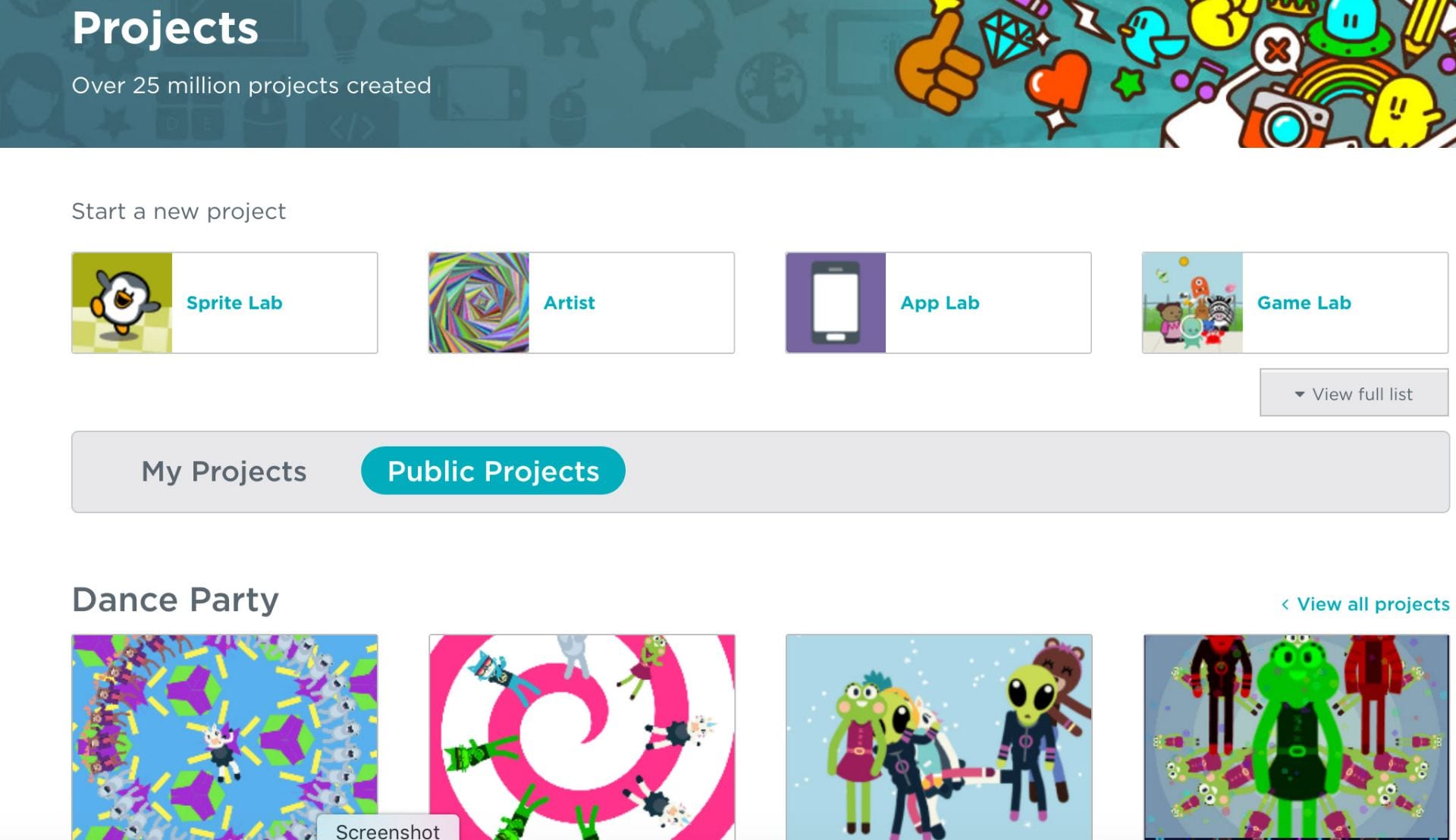
Task: Open the blue kaleidoscope dance project thumbnail
Action: (224, 737)
